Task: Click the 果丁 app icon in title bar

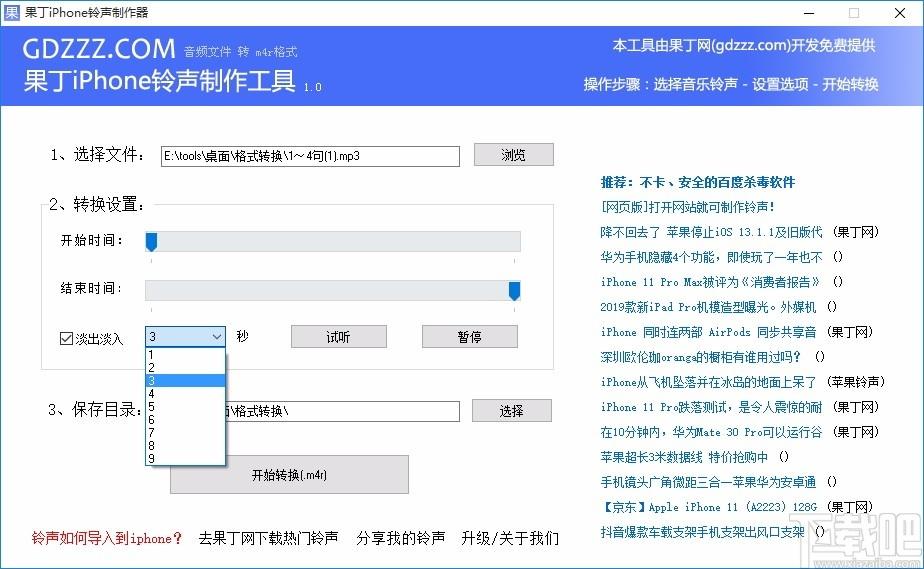Action: tap(11, 12)
